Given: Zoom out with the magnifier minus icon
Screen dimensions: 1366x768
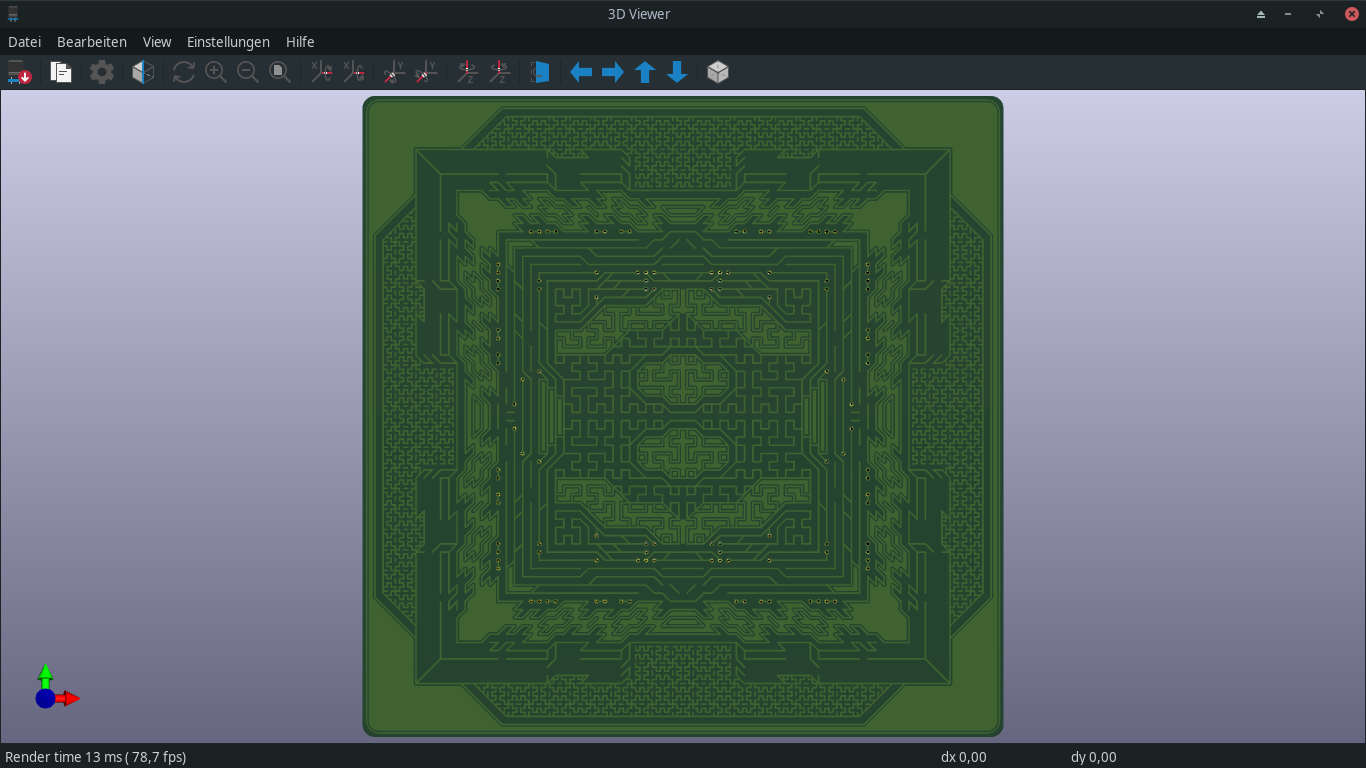Looking at the screenshot, I should tap(247, 72).
